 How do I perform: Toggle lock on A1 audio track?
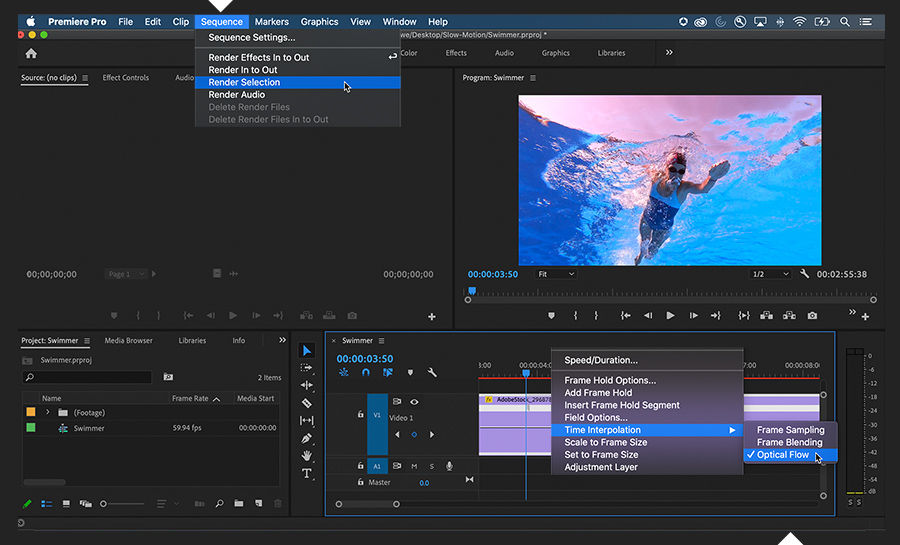point(360,466)
